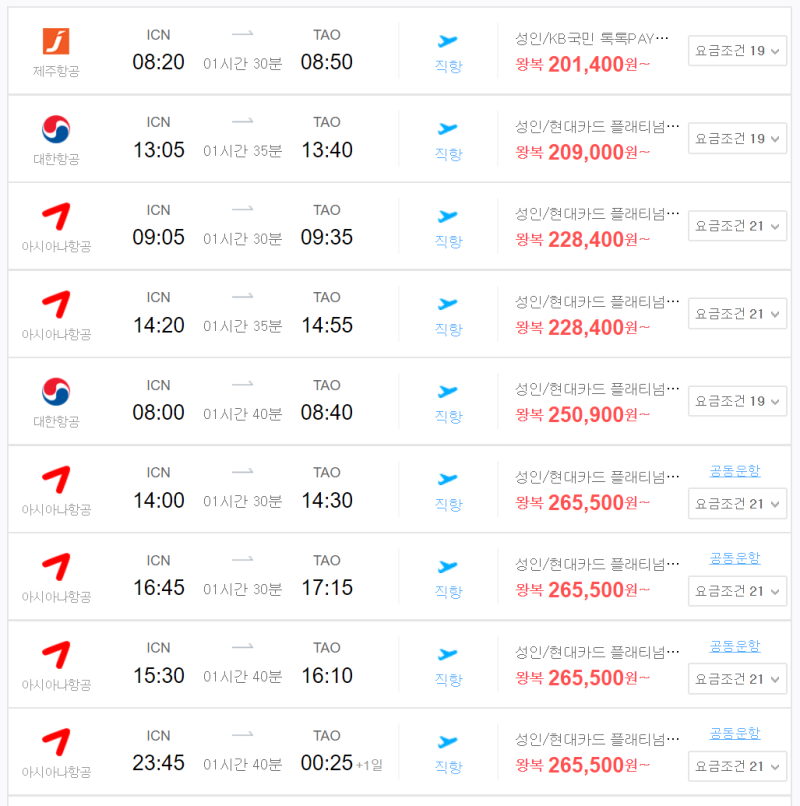Click the direct-flight plane icon on the 14:20 flight
The height and width of the screenshot is (806, 800).
click(448, 304)
